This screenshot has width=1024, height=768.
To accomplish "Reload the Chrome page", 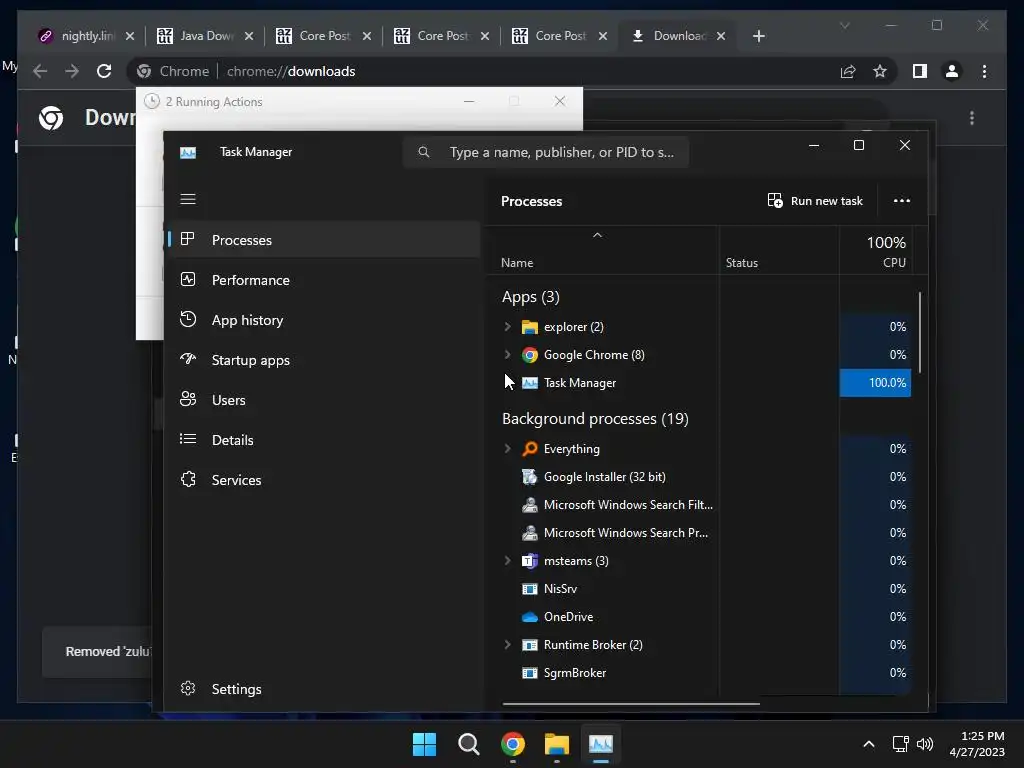I will coord(104,71).
